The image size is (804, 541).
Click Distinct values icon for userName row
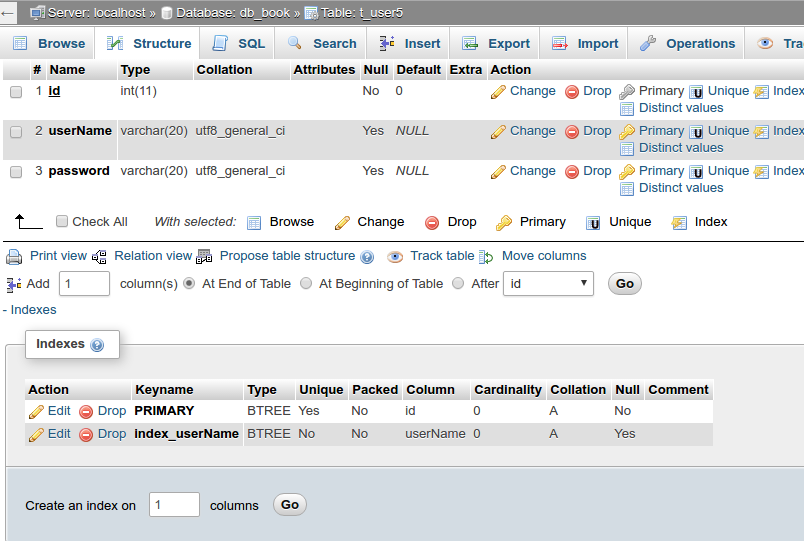tap(627, 148)
